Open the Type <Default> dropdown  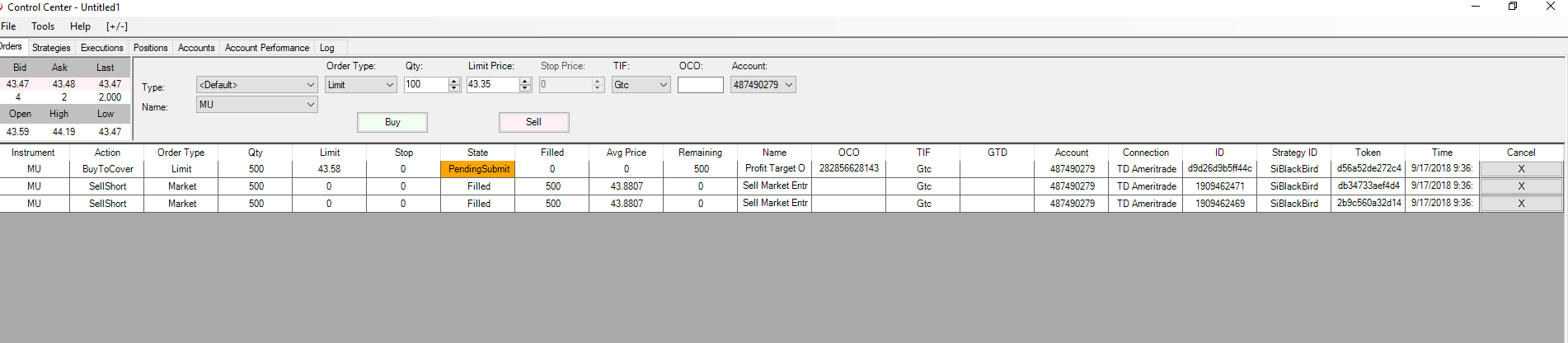click(311, 85)
